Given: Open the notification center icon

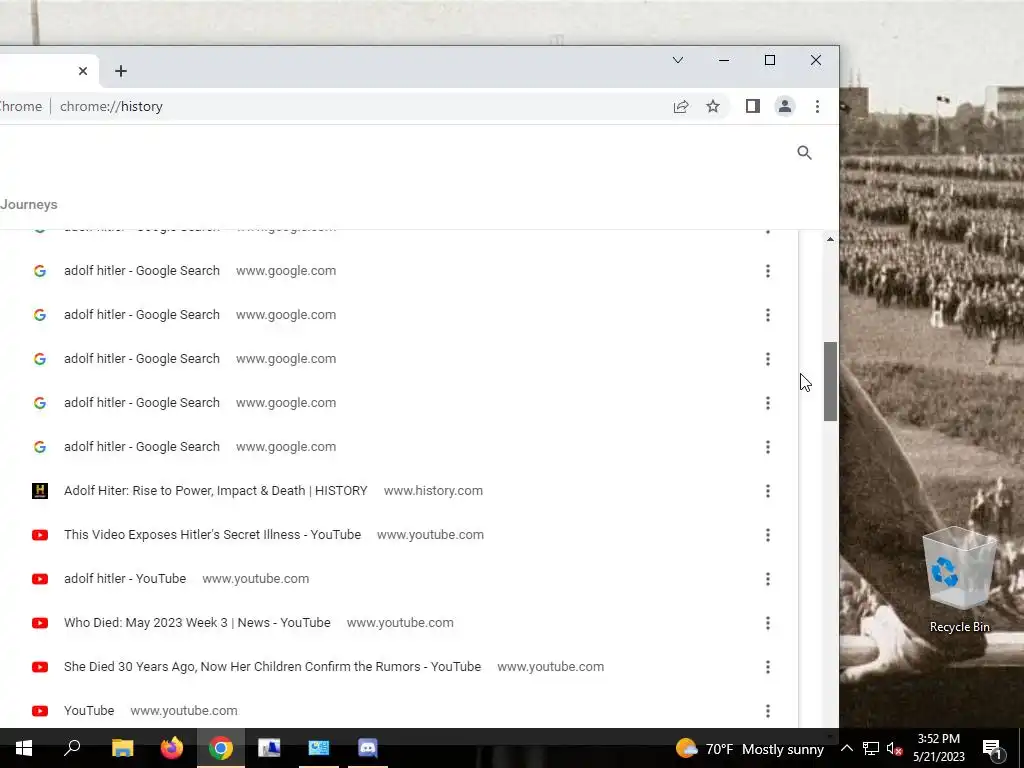Looking at the screenshot, I should (x=993, y=748).
